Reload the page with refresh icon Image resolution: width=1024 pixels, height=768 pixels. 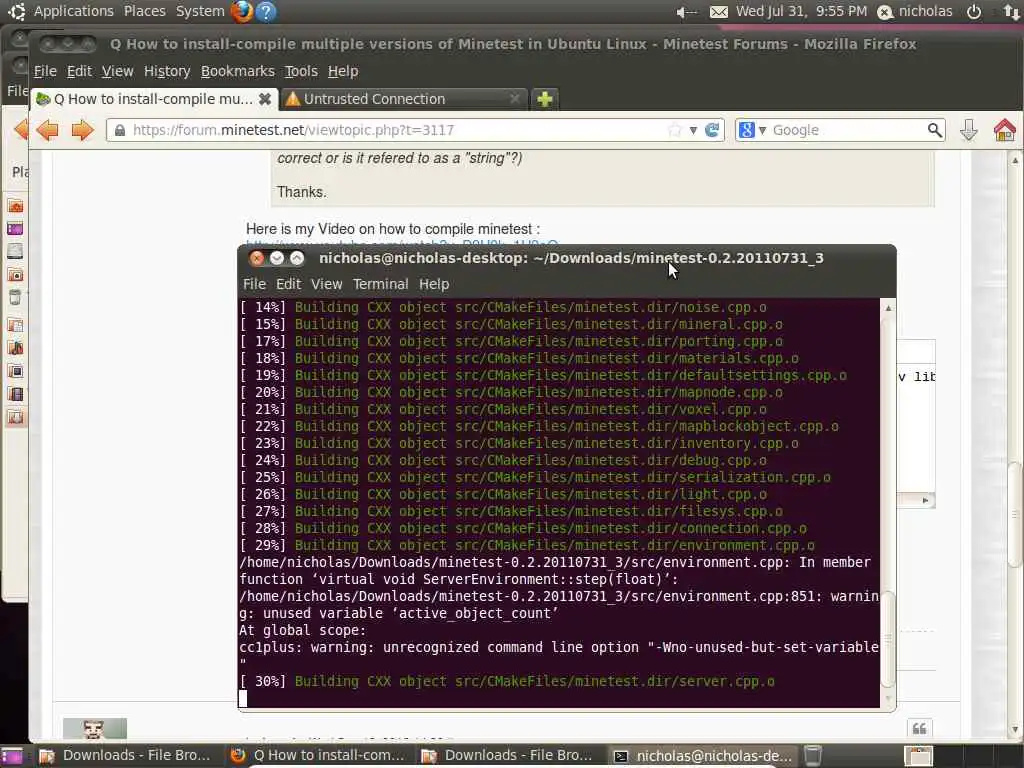(712, 130)
